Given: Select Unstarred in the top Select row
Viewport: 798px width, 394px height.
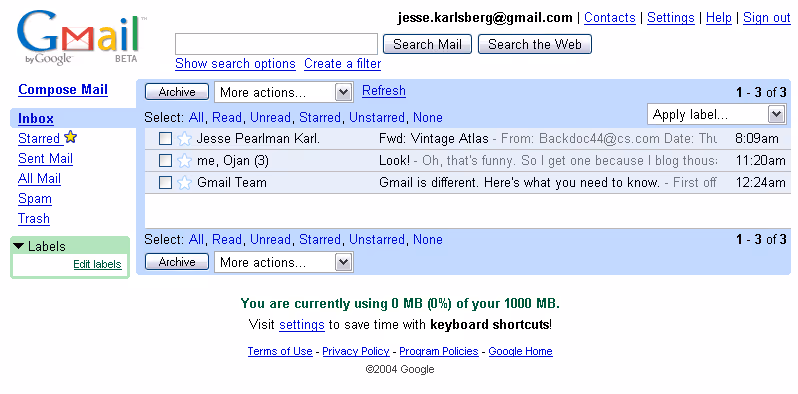Looking at the screenshot, I should click(377, 118).
